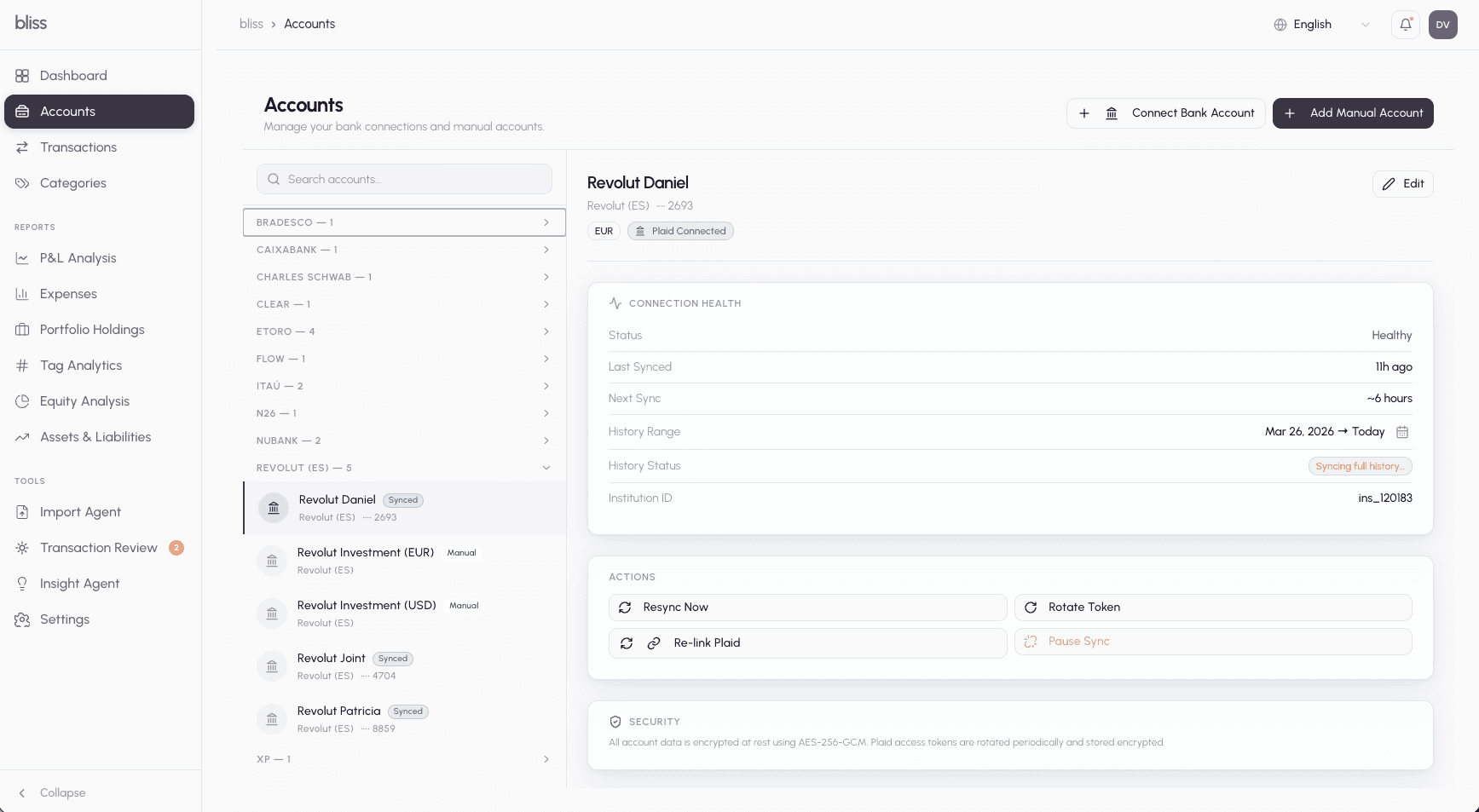Click the search accounts field
Image resolution: width=1479 pixels, height=812 pixels.
[x=403, y=179]
